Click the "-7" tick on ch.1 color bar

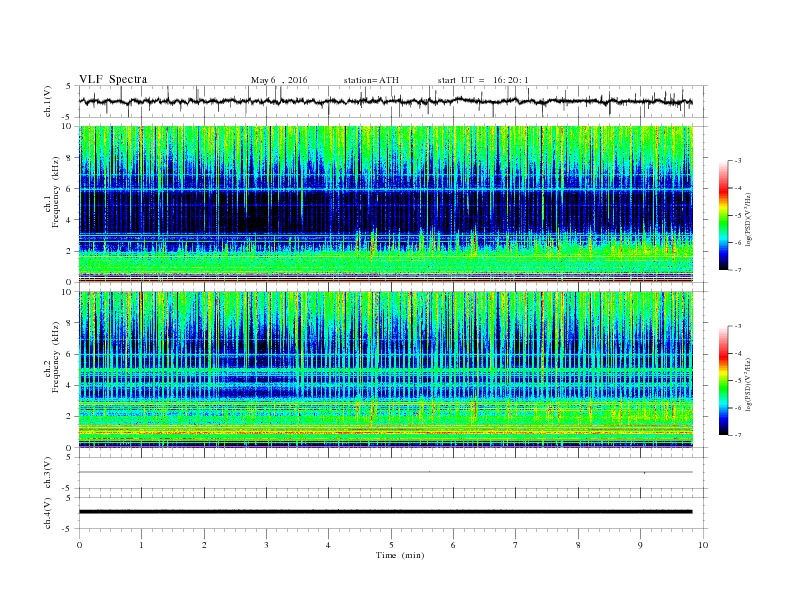pyautogui.click(x=738, y=270)
